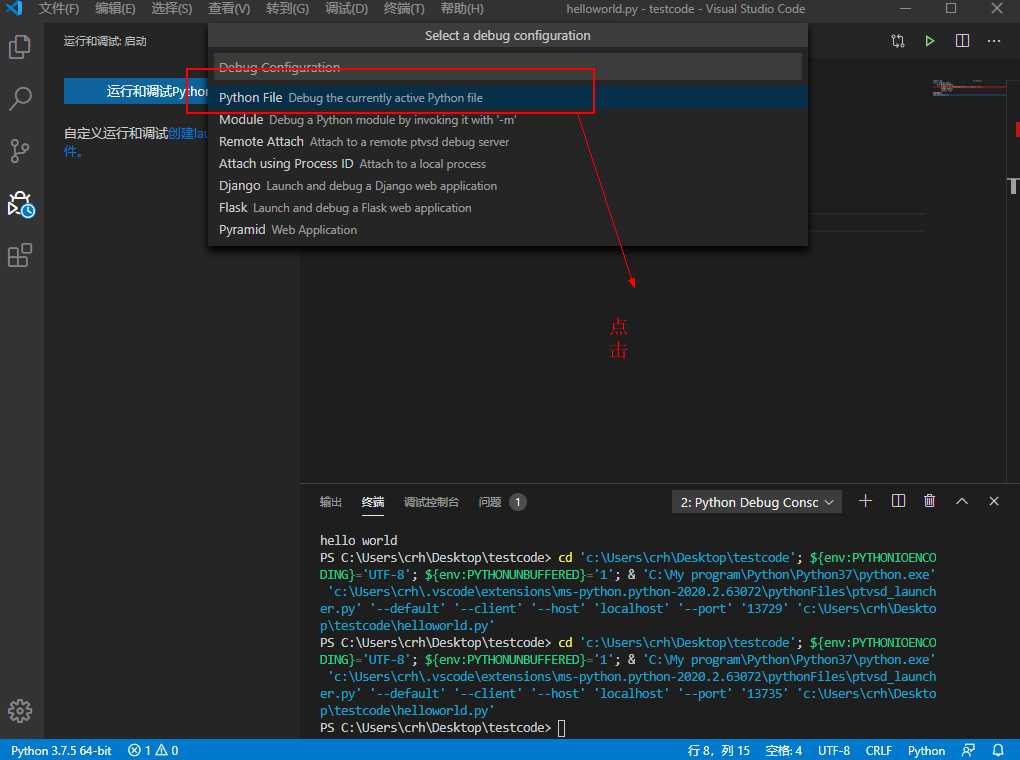Change language mode via Python status item
Image resolution: width=1020 pixels, height=760 pixels.
[x=926, y=750]
